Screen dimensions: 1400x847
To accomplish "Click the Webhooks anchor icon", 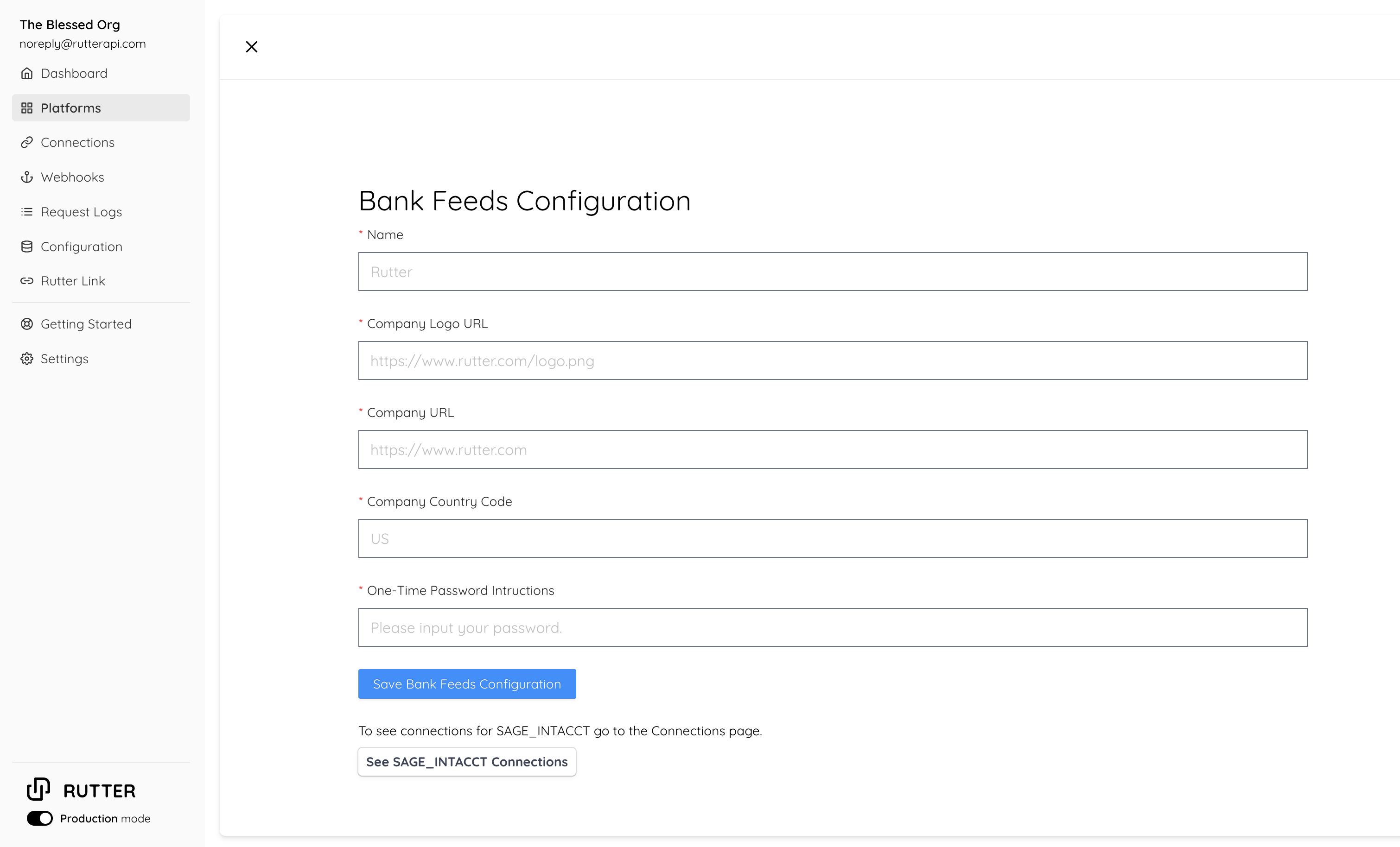I will 27,177.
